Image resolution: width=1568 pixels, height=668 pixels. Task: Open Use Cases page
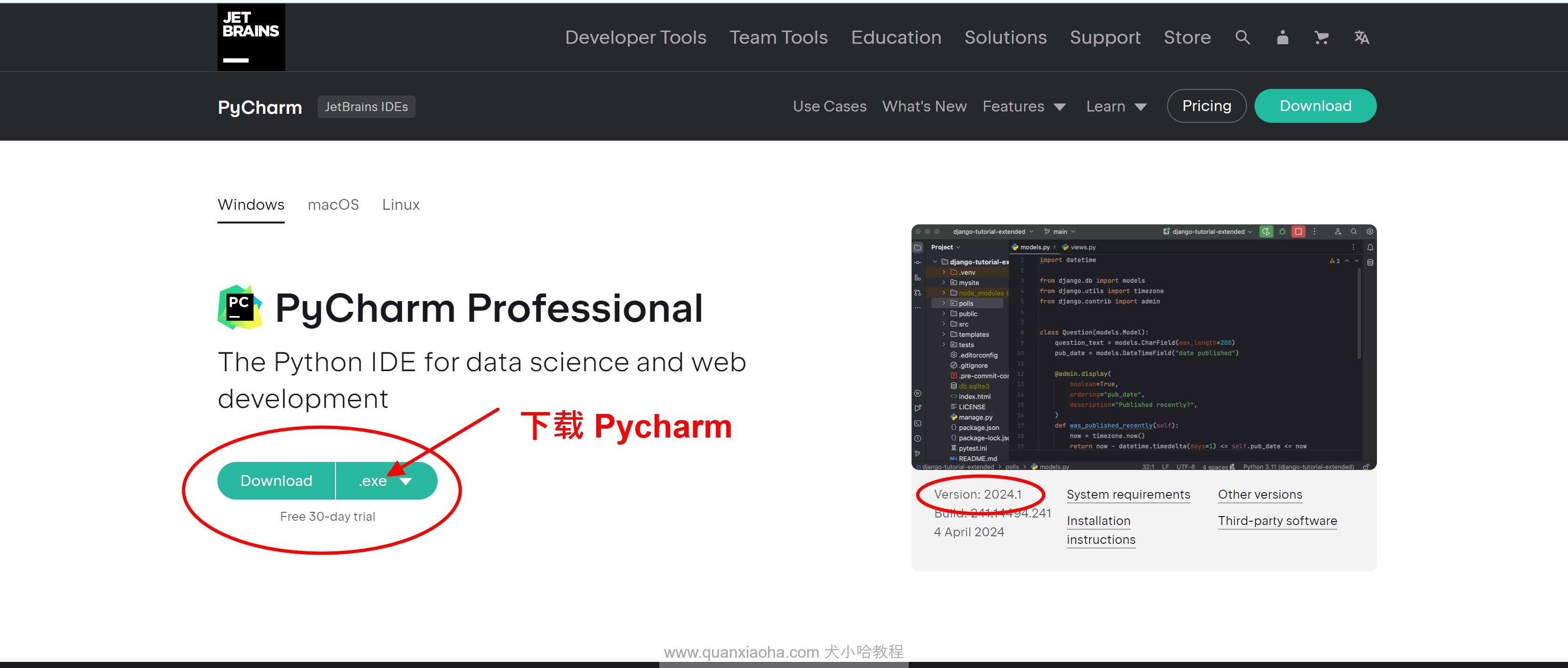point(830,106)
